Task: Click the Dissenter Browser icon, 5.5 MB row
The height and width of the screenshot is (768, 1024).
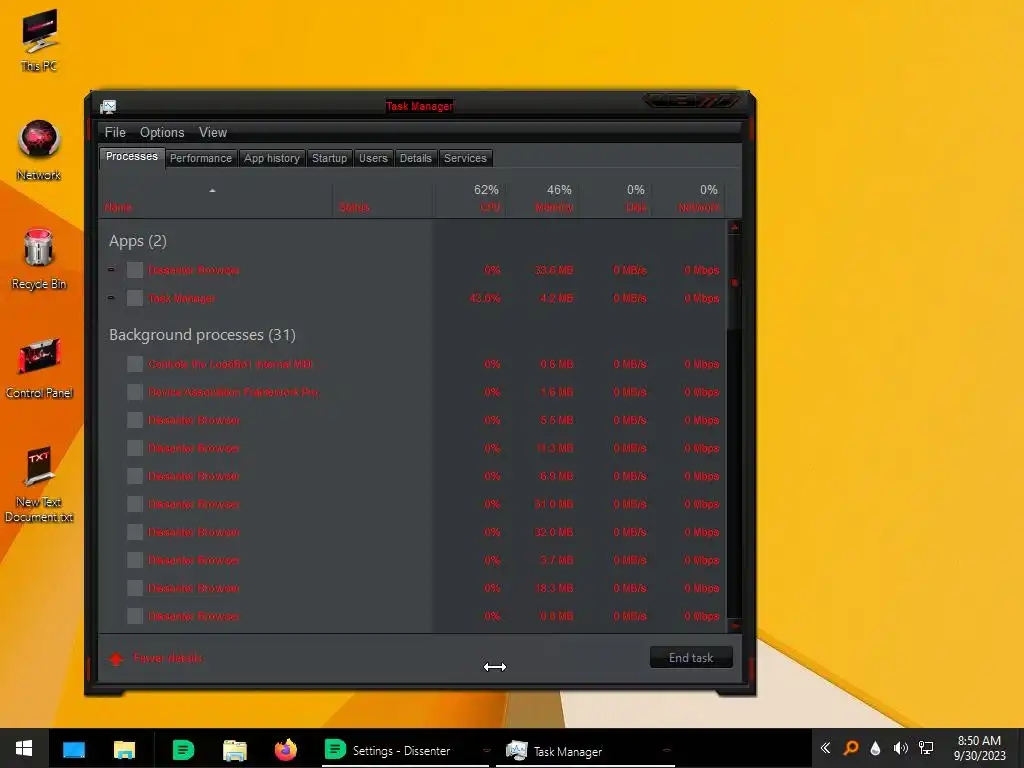Action: (135, 420)
